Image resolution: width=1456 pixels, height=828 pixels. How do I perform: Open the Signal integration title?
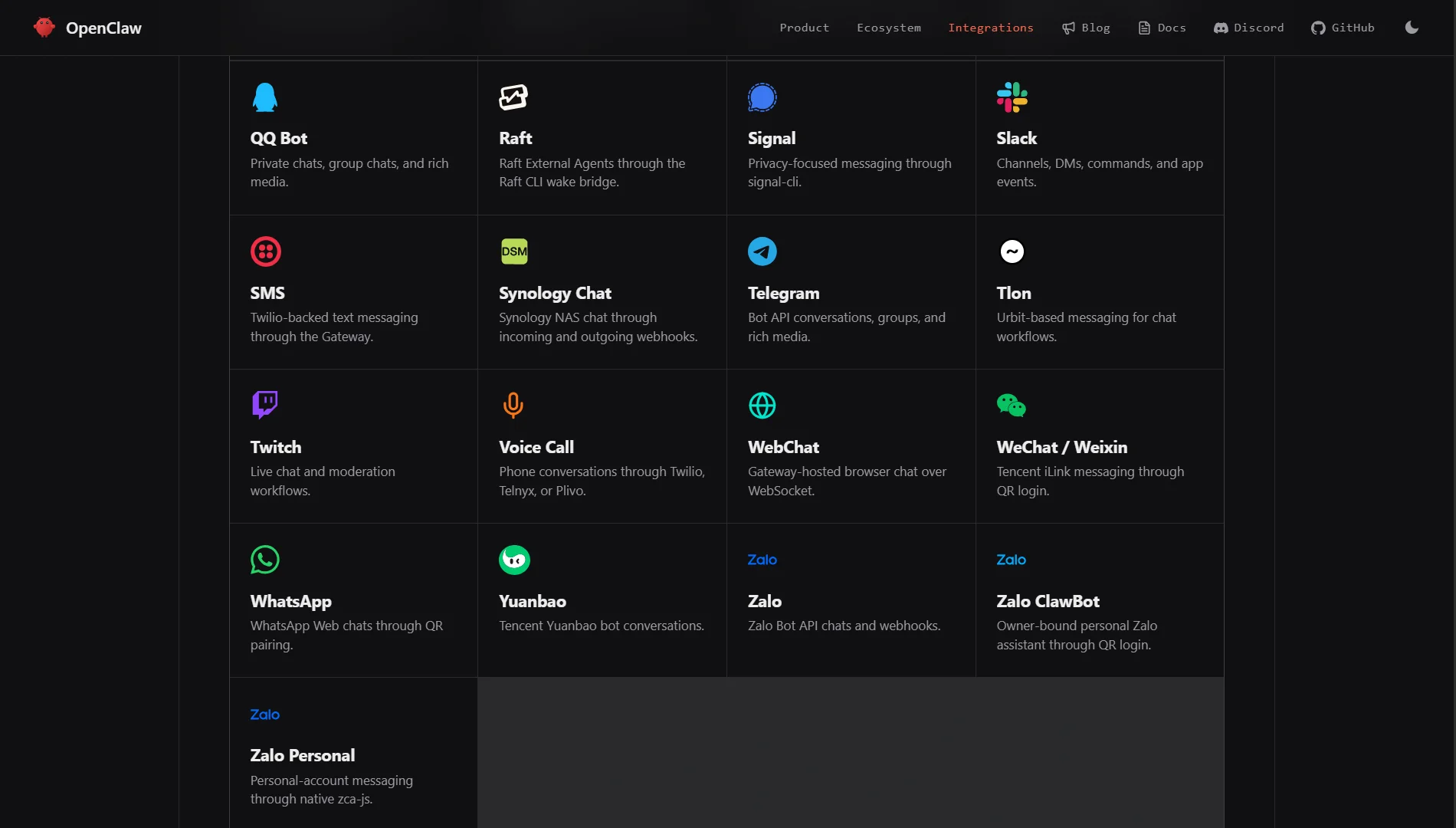[772, 138]
